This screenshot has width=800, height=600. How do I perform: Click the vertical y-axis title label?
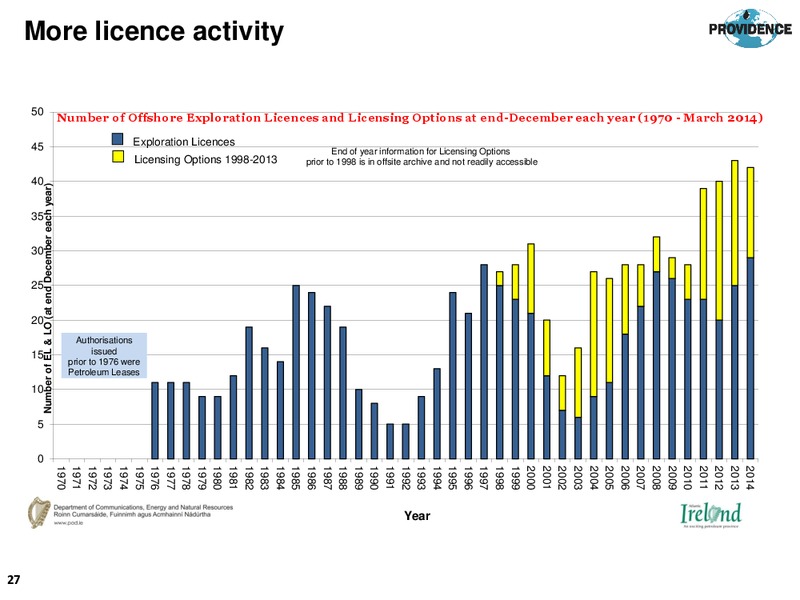click(x=48, y=298)
